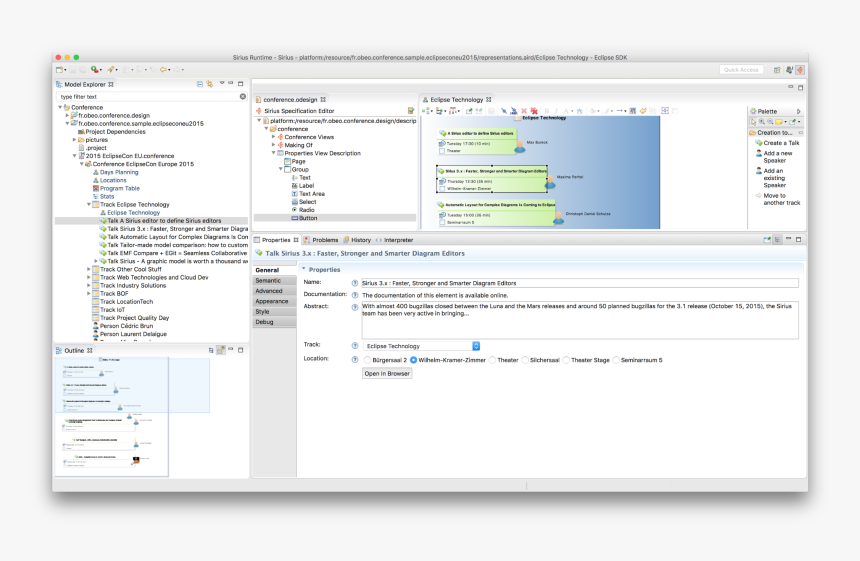Toggle Link with Editor in Model Explorer
Screen dimensions: 860x561
(x=210, y=84)
